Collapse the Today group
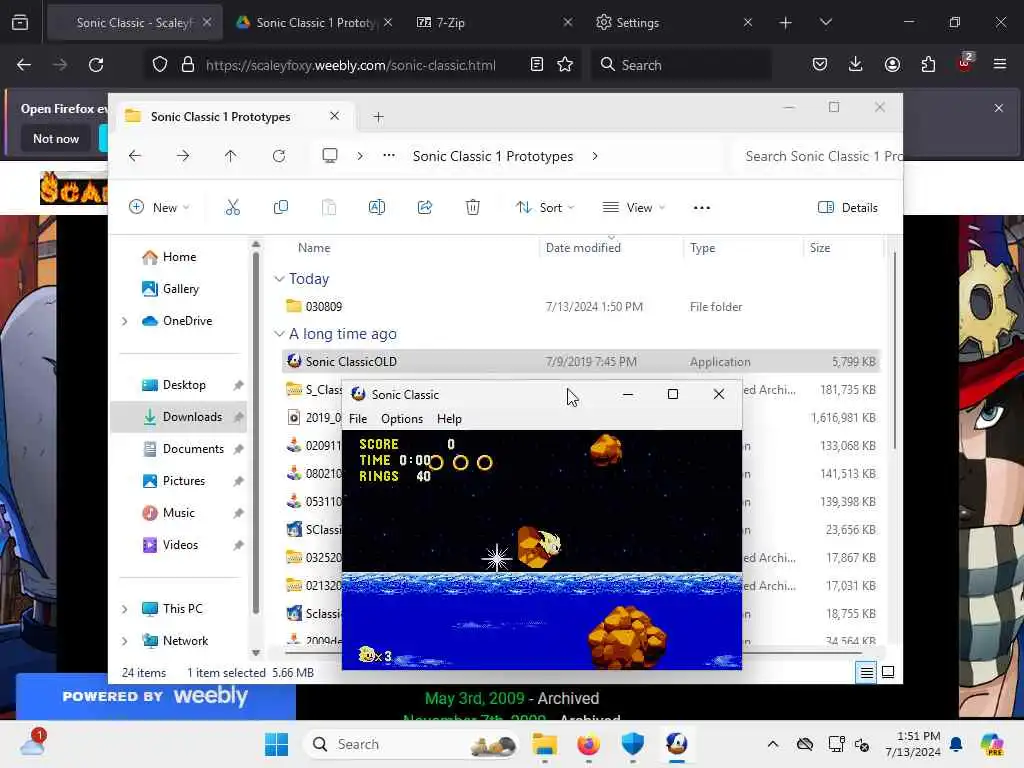 pyautogui.click(x=280, y=279)
